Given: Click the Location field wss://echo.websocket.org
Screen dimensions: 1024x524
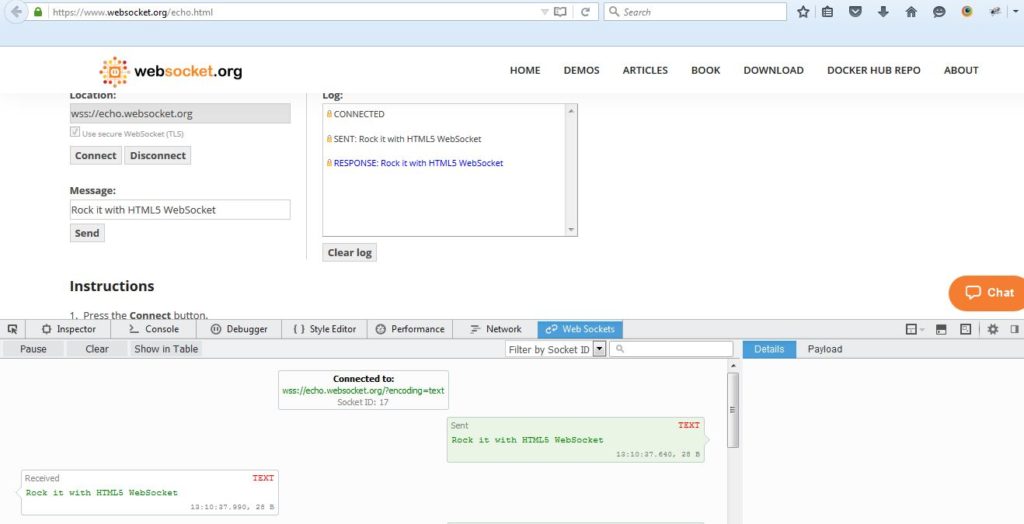Looking at the screenshot, I should 180,114.
